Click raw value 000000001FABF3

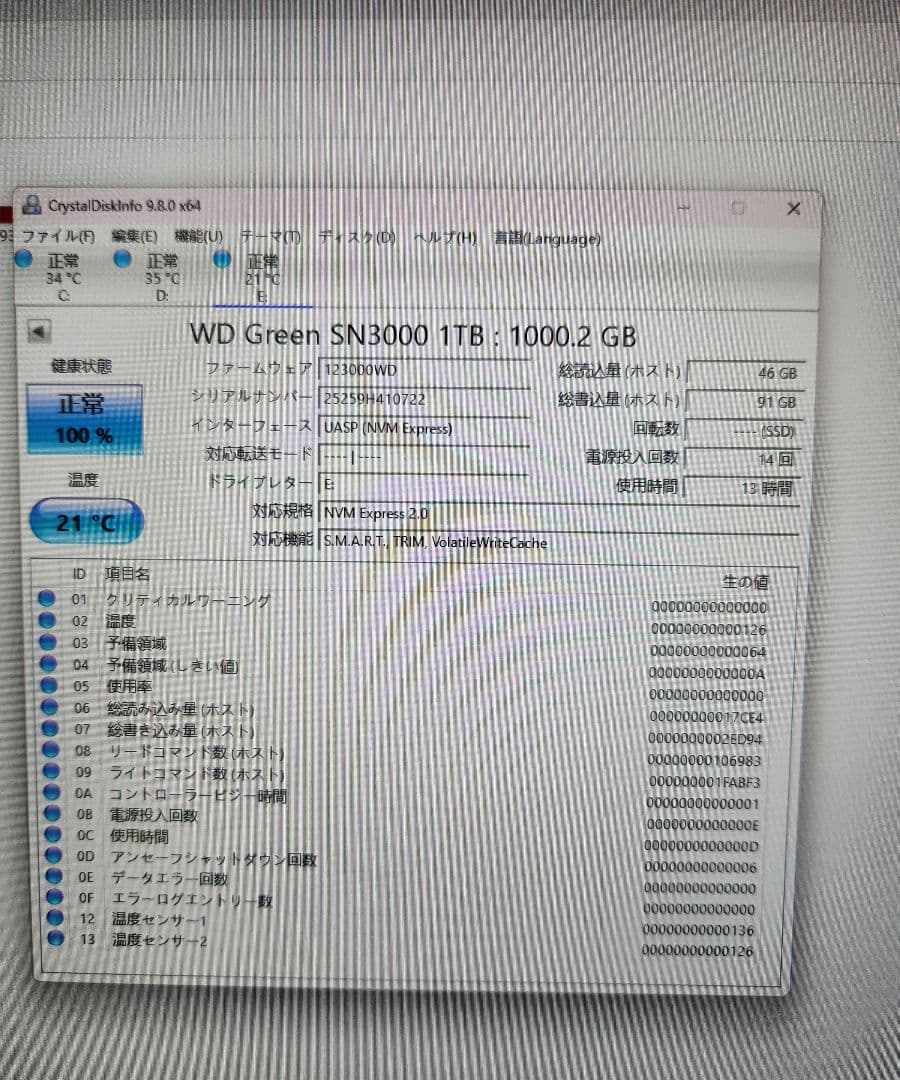[704, 782]
